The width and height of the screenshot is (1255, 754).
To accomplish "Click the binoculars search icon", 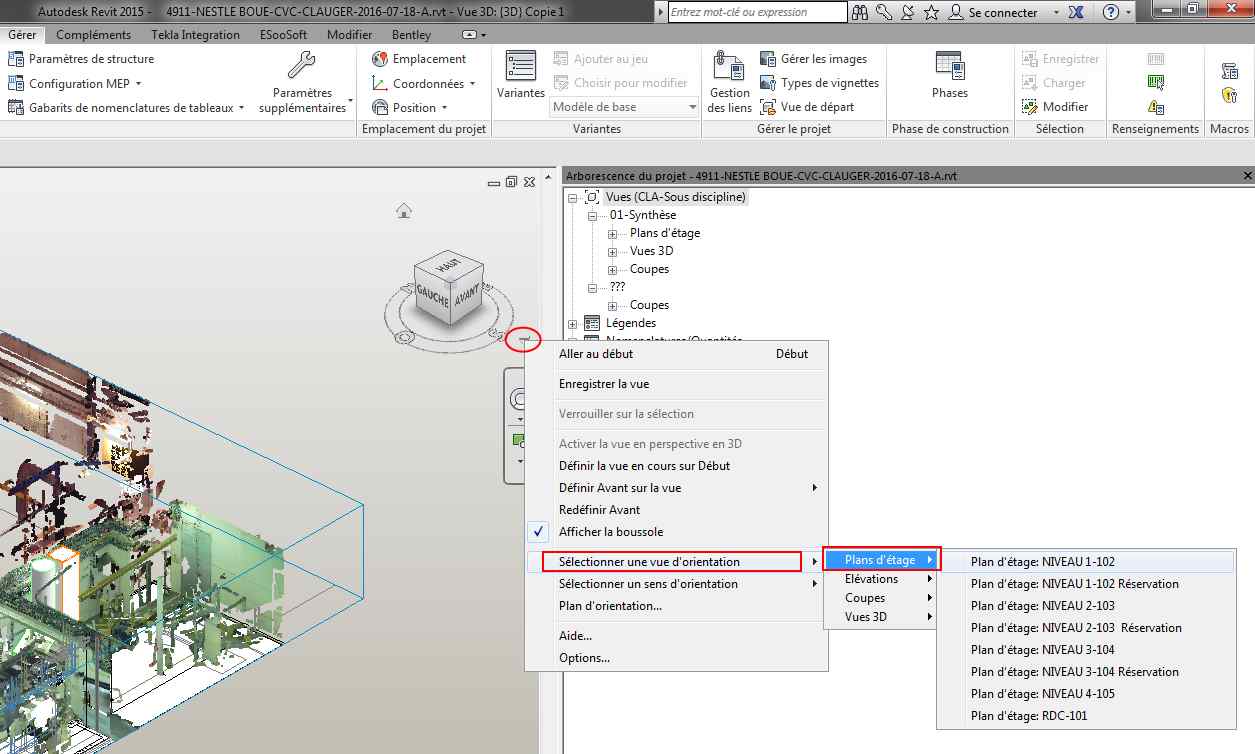I will [861, 12].
